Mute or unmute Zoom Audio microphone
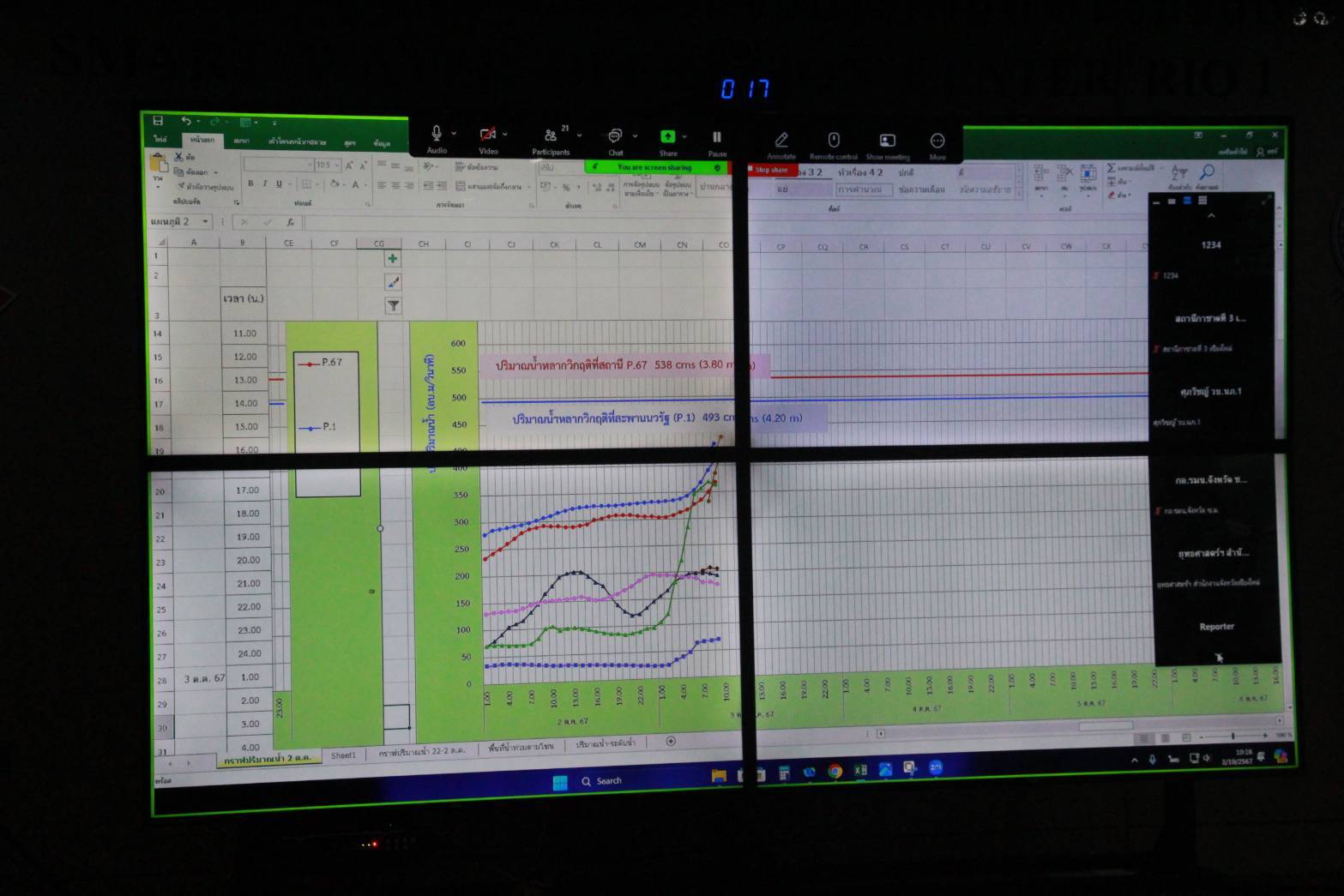Viewport: 1344px width, 896px height. pyautogui.click(x=436, y=139)
